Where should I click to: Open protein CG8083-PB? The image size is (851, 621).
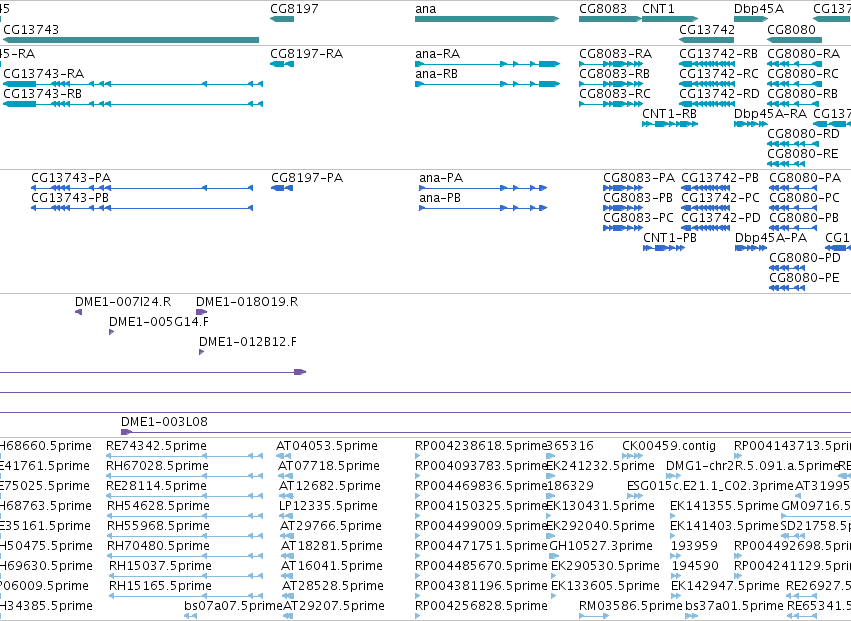click(x=623, y=208)
